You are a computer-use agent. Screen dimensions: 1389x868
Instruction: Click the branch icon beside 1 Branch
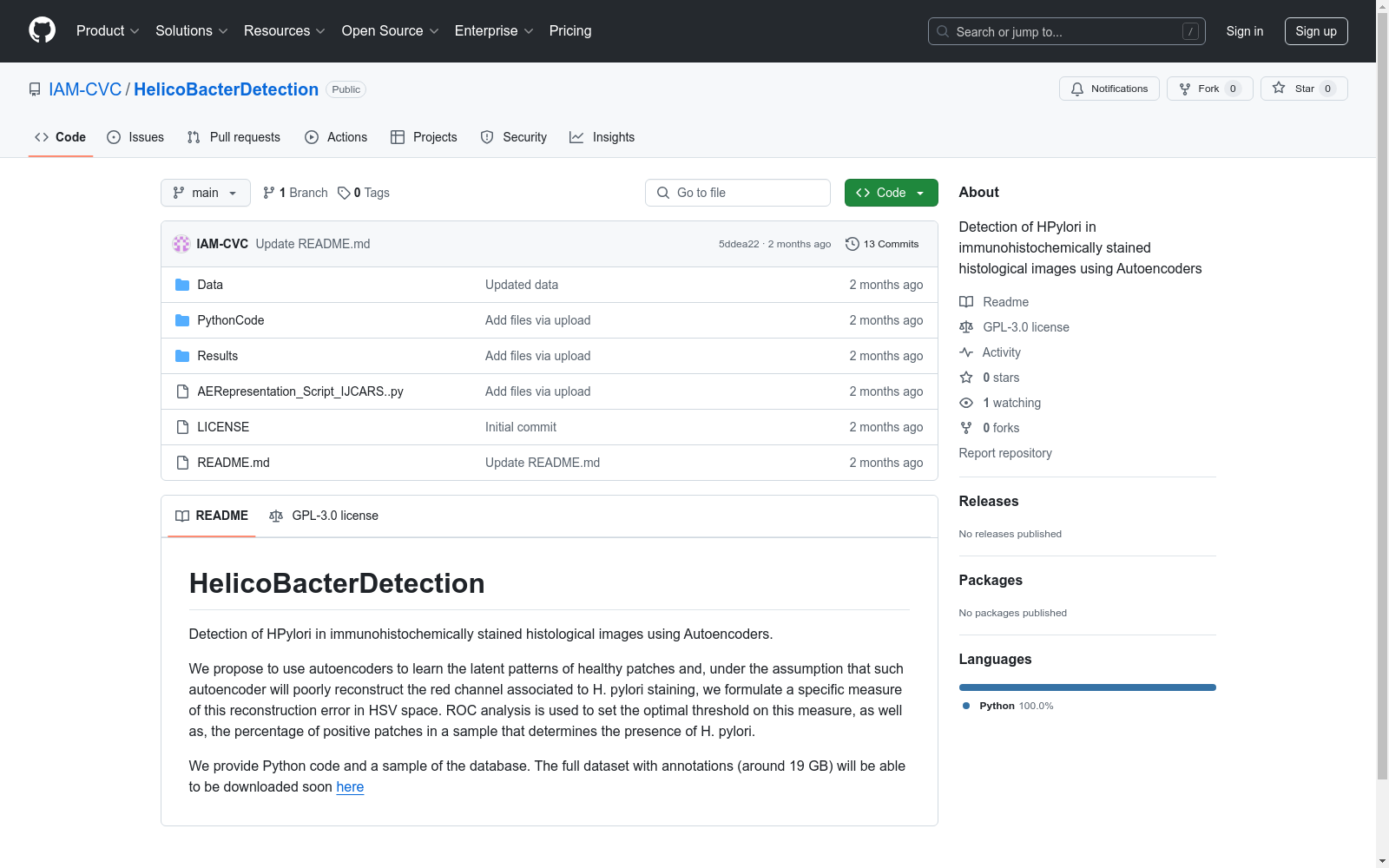click(269, 193)
